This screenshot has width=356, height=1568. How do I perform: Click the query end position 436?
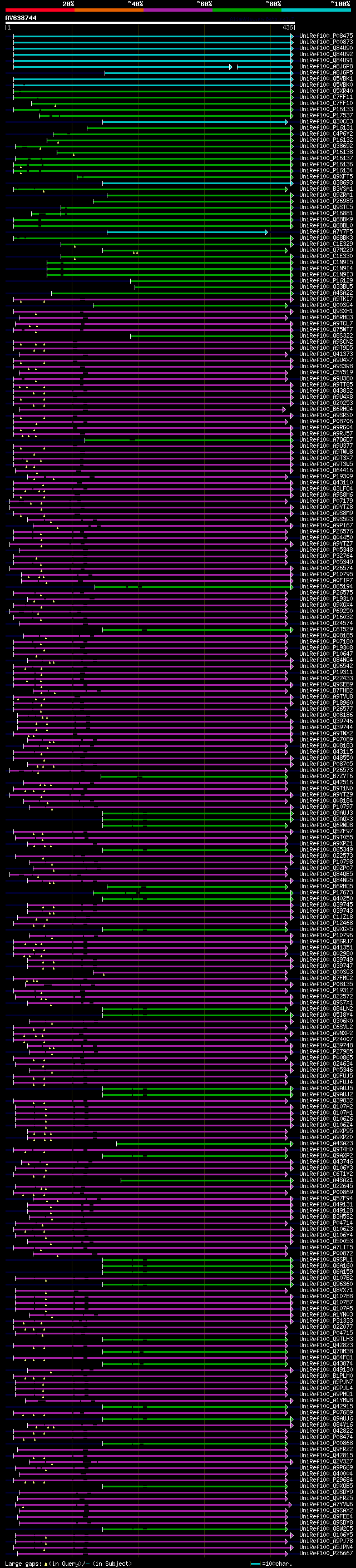point(288,27)
